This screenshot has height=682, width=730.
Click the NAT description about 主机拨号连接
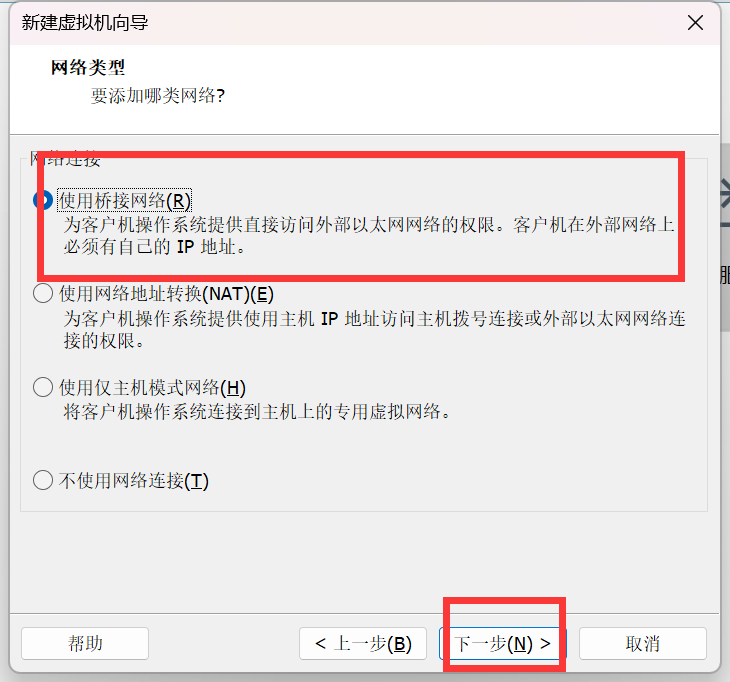click(375, 330)
